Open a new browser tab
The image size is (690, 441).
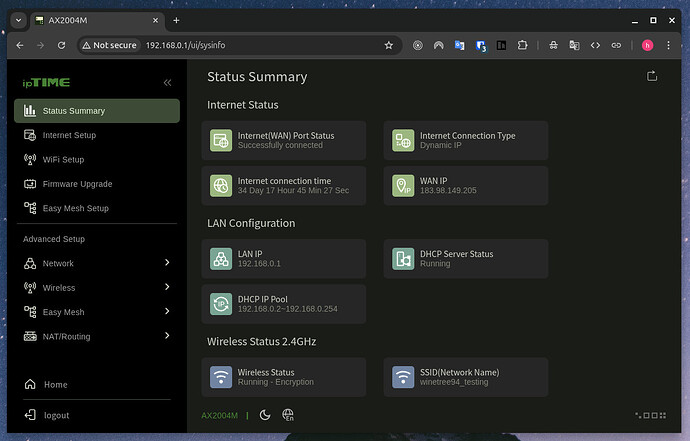(176, 20)
